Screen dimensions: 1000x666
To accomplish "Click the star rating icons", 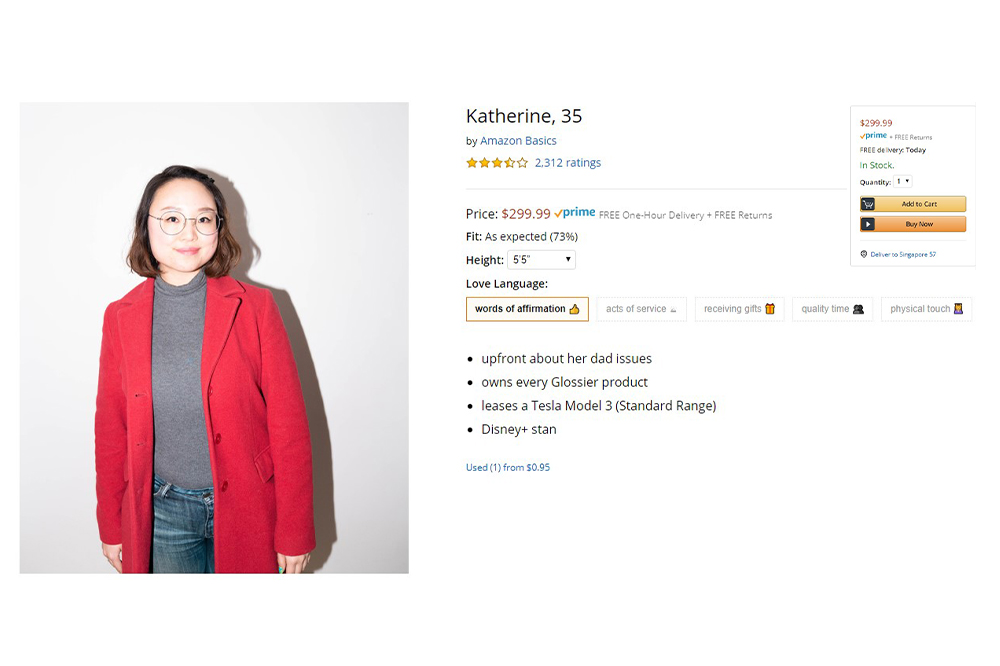I will click(497, 163).
